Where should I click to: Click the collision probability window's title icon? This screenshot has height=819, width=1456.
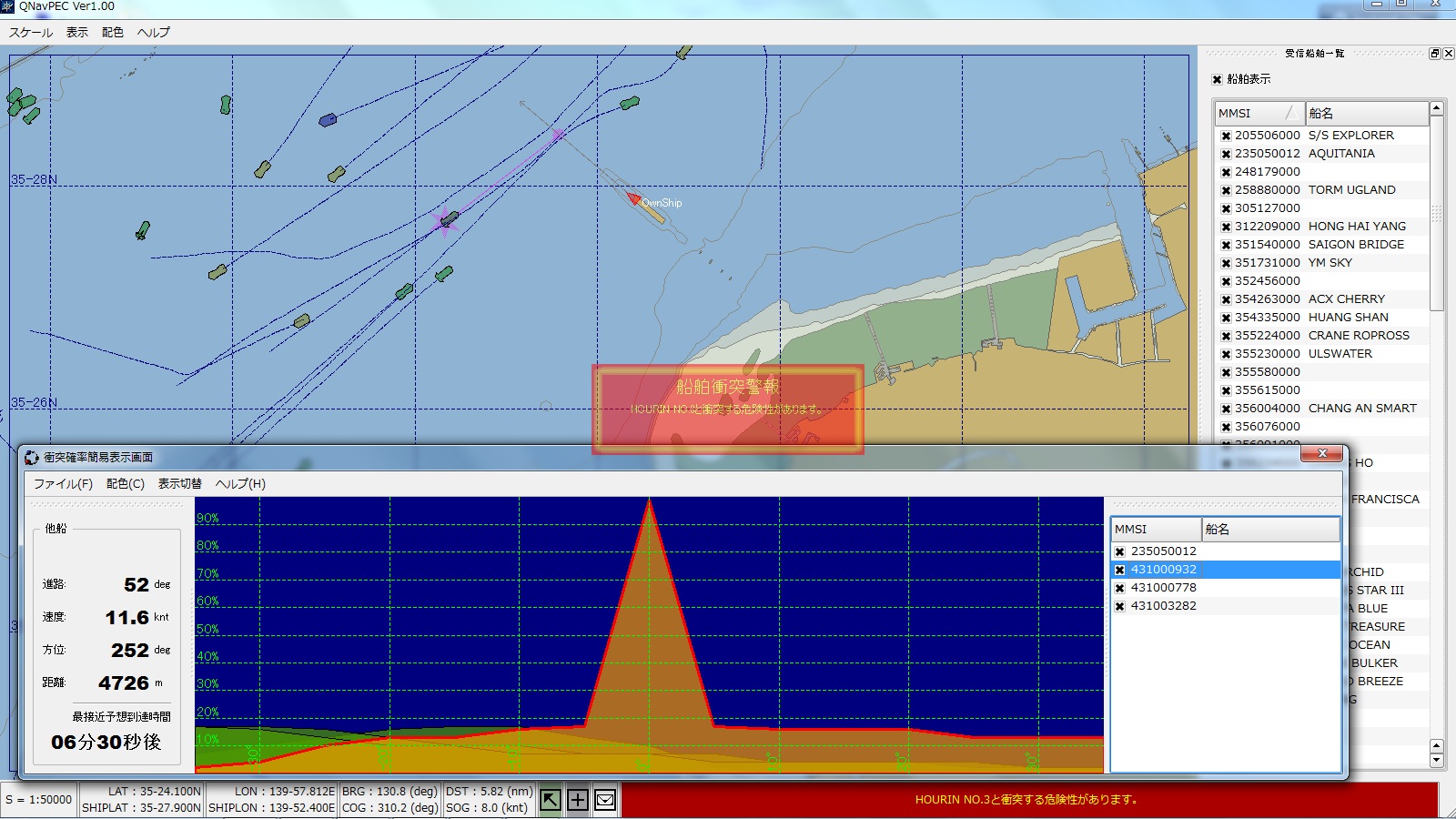[32, 457]
